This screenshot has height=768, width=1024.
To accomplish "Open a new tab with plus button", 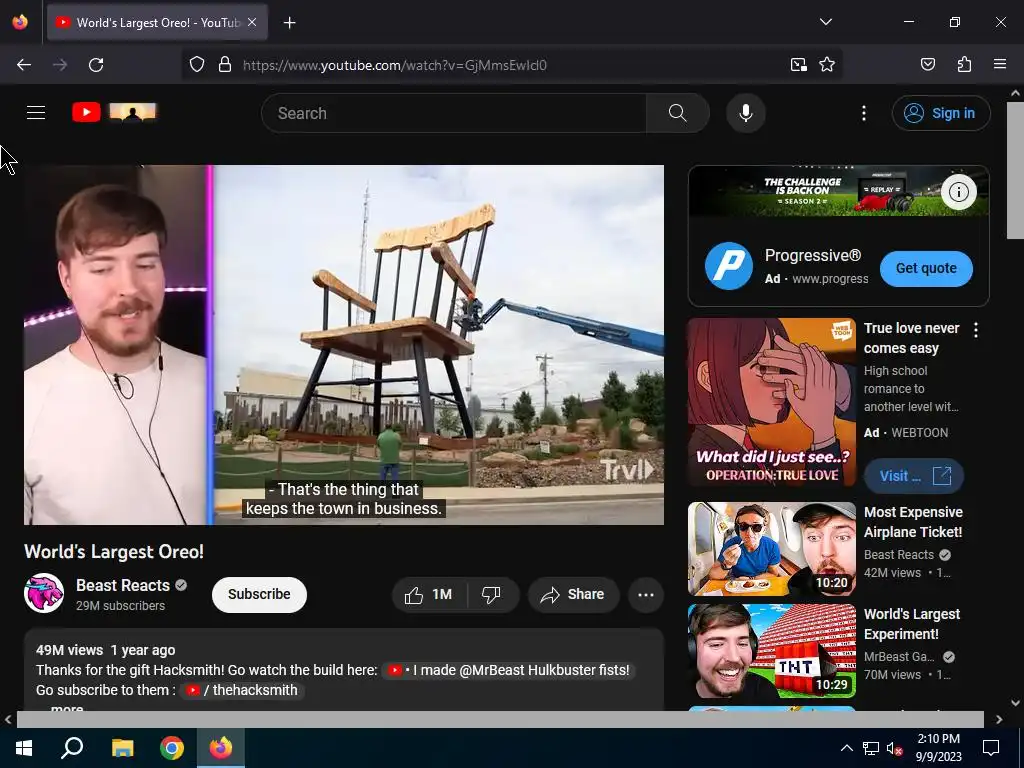I will (289, 23).
